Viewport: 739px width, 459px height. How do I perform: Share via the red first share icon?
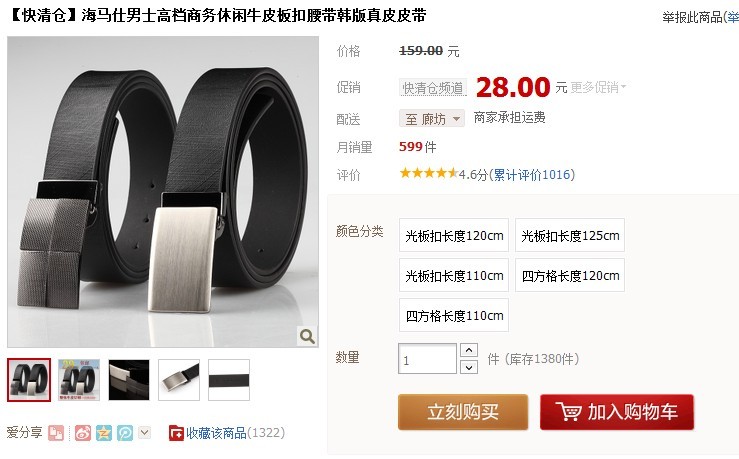coord(56,433)
